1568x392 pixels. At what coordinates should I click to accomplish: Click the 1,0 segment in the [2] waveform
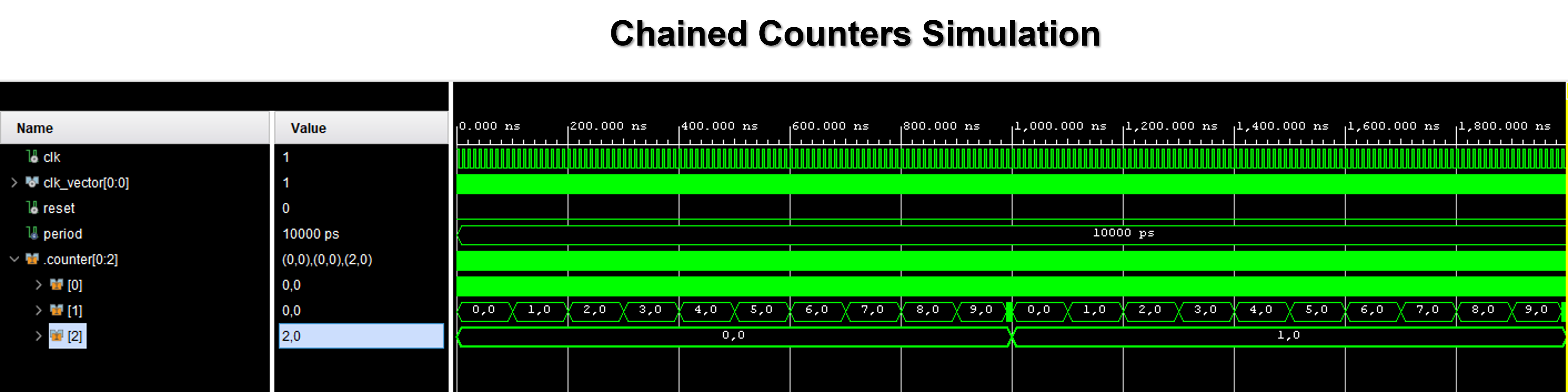[x=1288, y=336]
